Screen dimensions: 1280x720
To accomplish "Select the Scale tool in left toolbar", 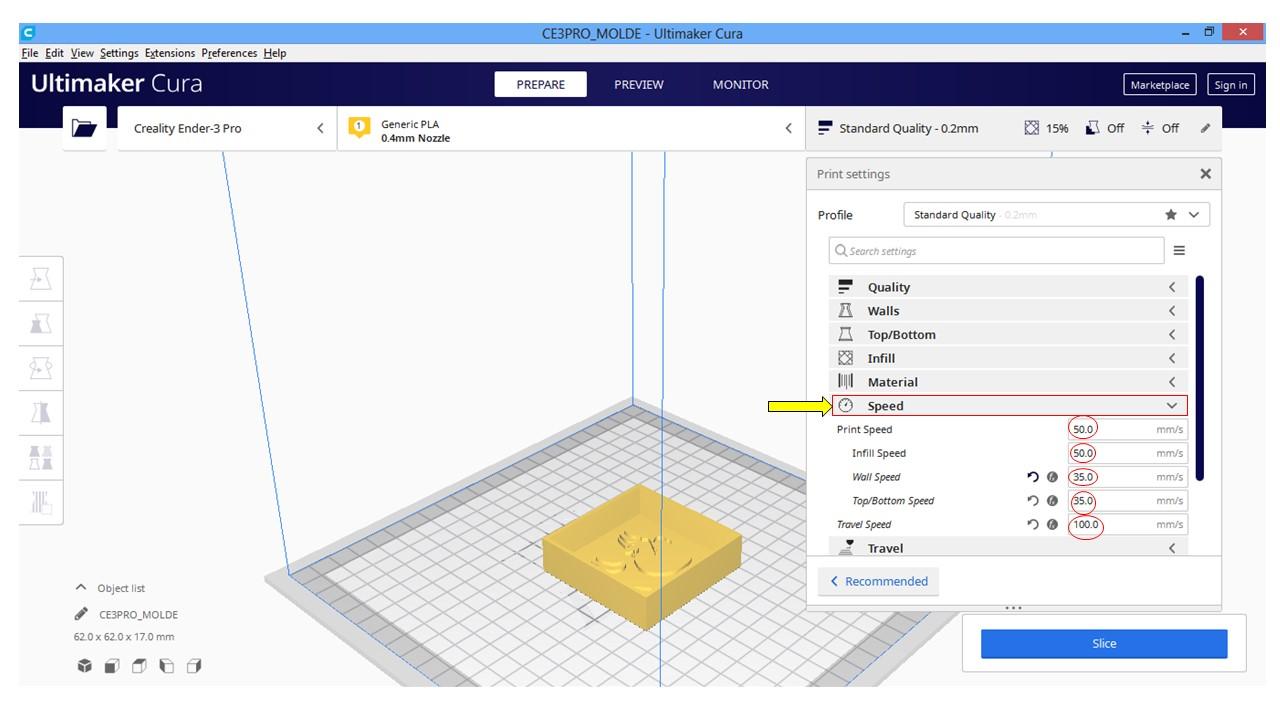I will point(42,323).
